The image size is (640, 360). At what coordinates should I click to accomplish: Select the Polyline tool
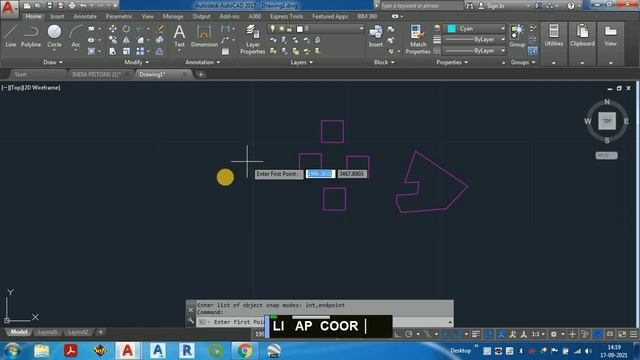coord(31,36)
